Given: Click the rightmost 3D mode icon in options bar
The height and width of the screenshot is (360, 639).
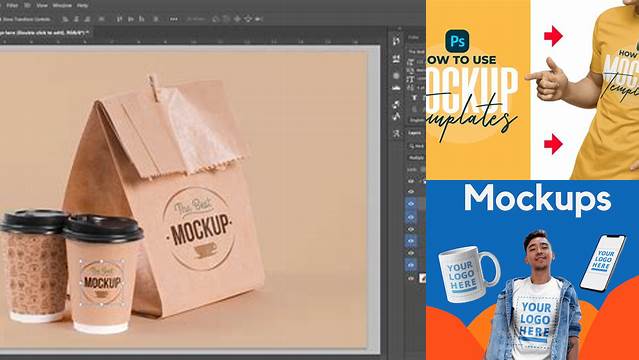Looking at the screenshot, I should [x=258, y=19].
